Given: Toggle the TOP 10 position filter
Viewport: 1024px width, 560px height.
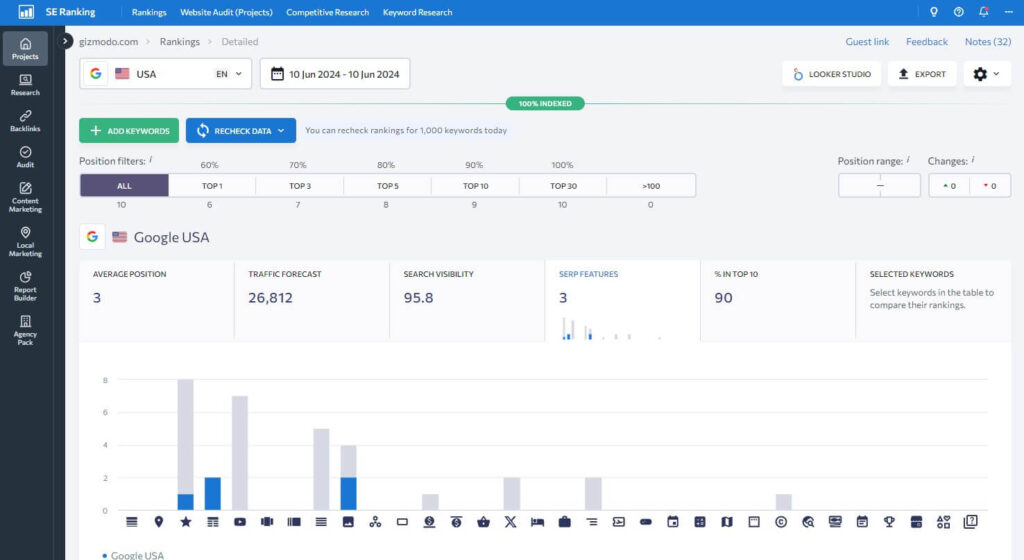Looking at the screenshot, I should coord(475,186).
